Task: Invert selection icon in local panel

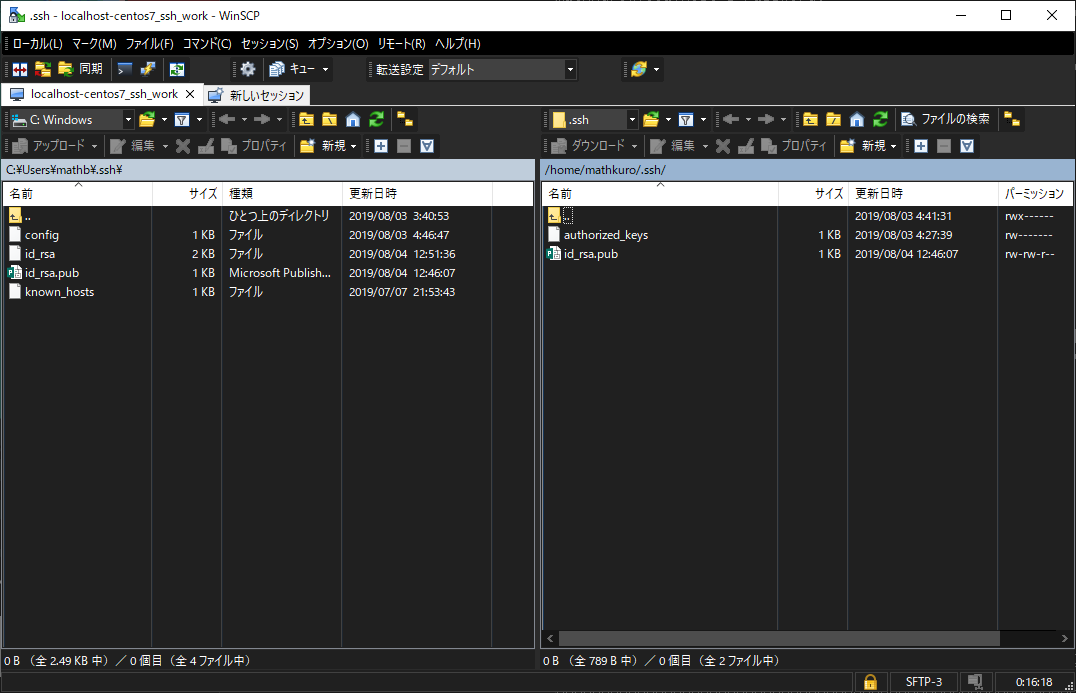Action: click(427, 146)
